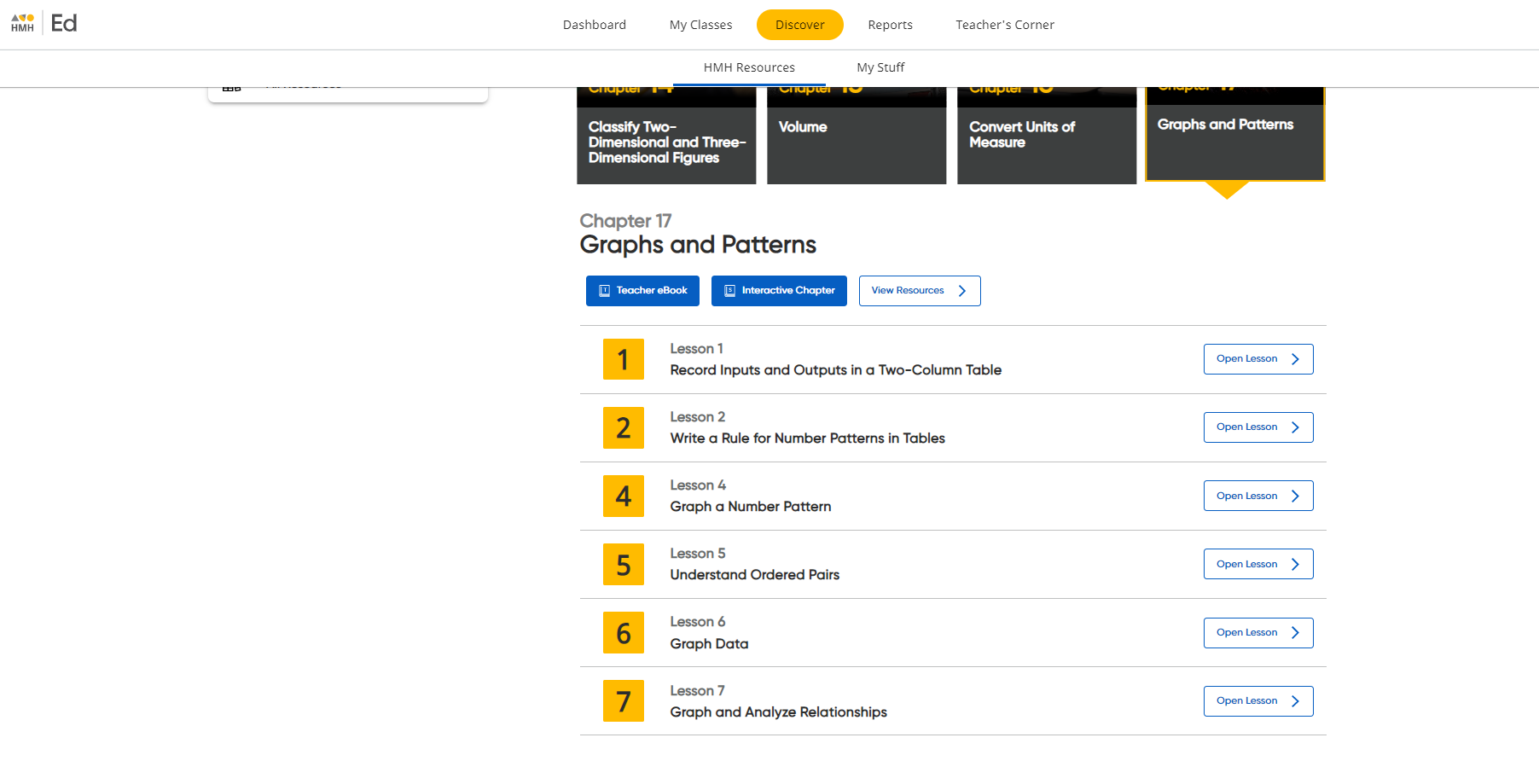Image resolution: width=1539 pixels, height=784 pixels.
Task: Open Lesson 1 Record Inputs and Outputs
Action: pyautogui.click(x=1257, y=359)
